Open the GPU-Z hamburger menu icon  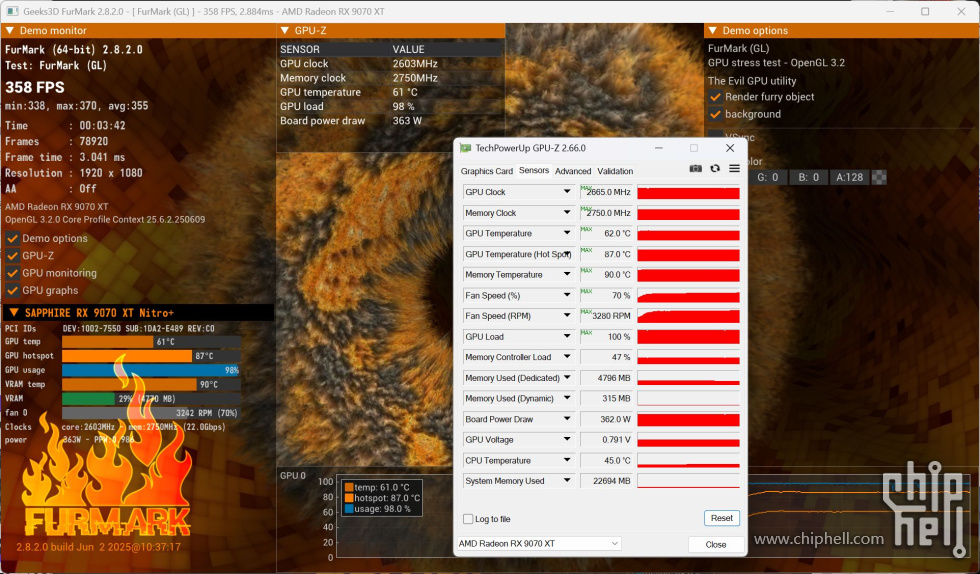(x=734, y=169)
